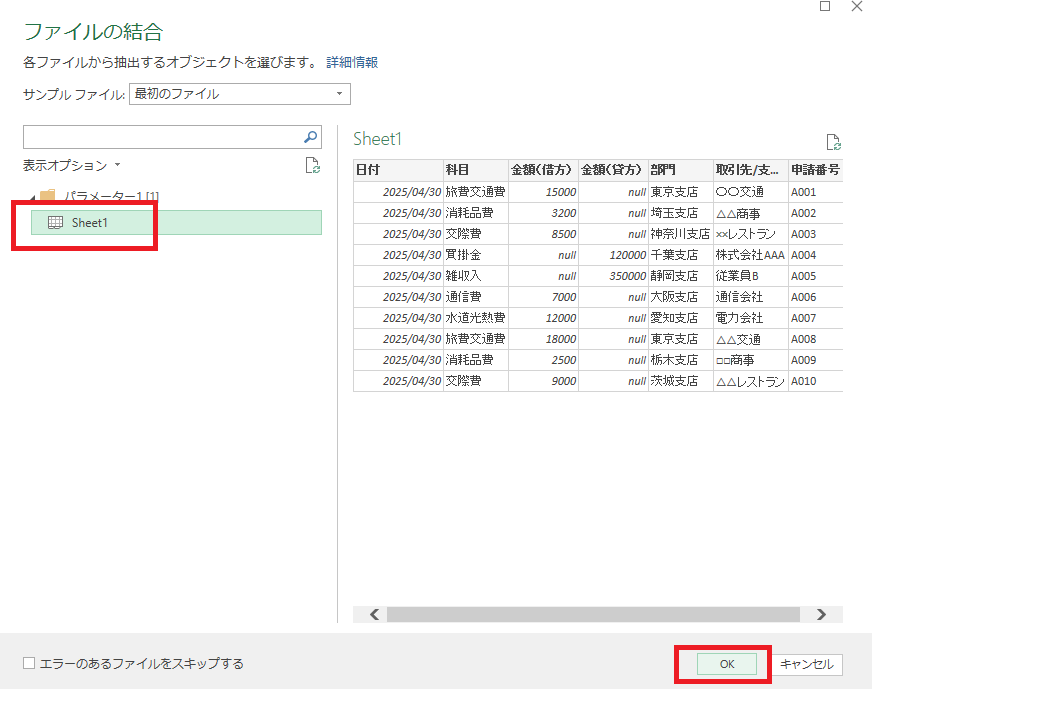
Task: Click the キャンセル button
Action: (807, 664)
